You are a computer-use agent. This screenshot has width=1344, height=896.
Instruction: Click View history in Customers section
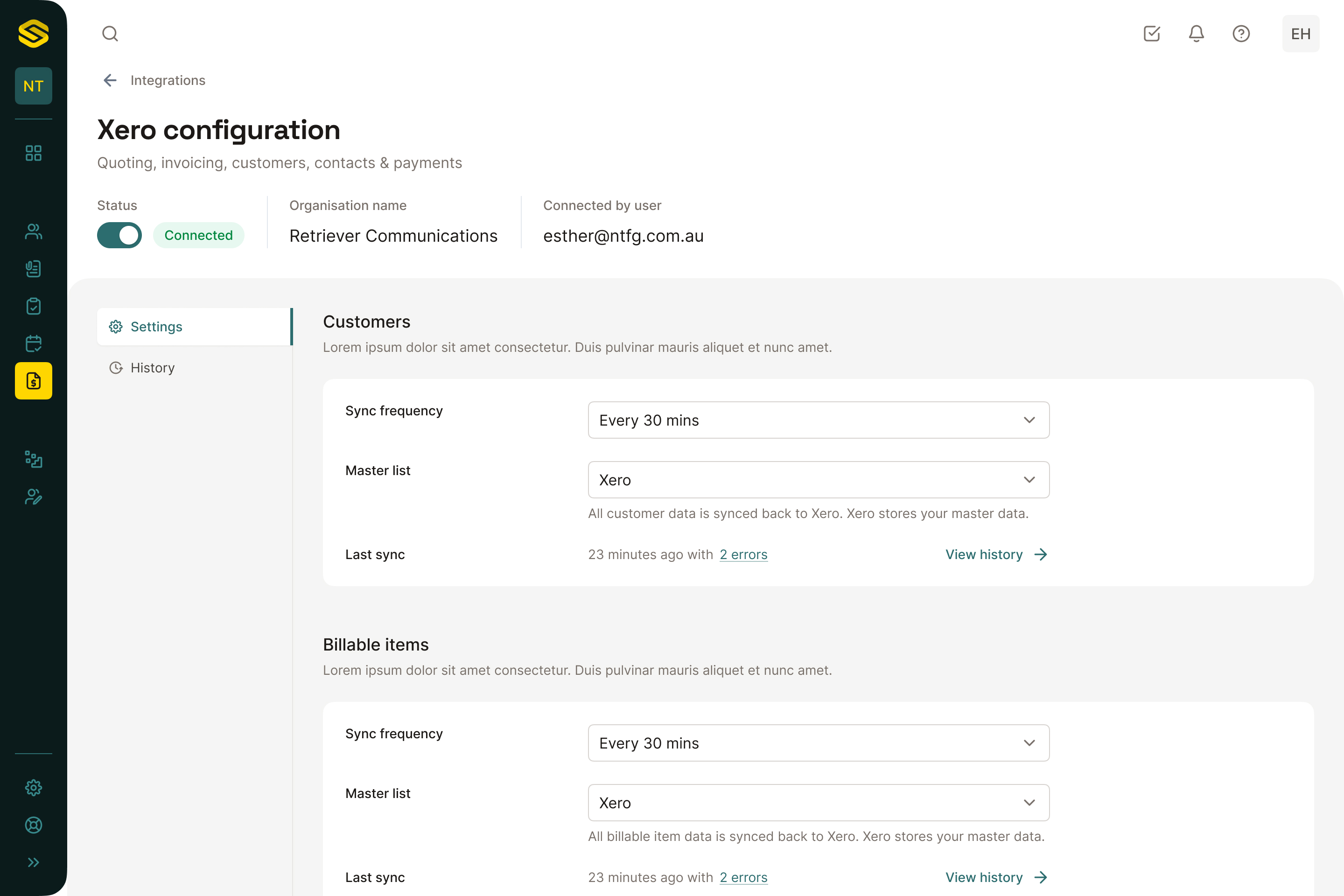tap(995, 554)
